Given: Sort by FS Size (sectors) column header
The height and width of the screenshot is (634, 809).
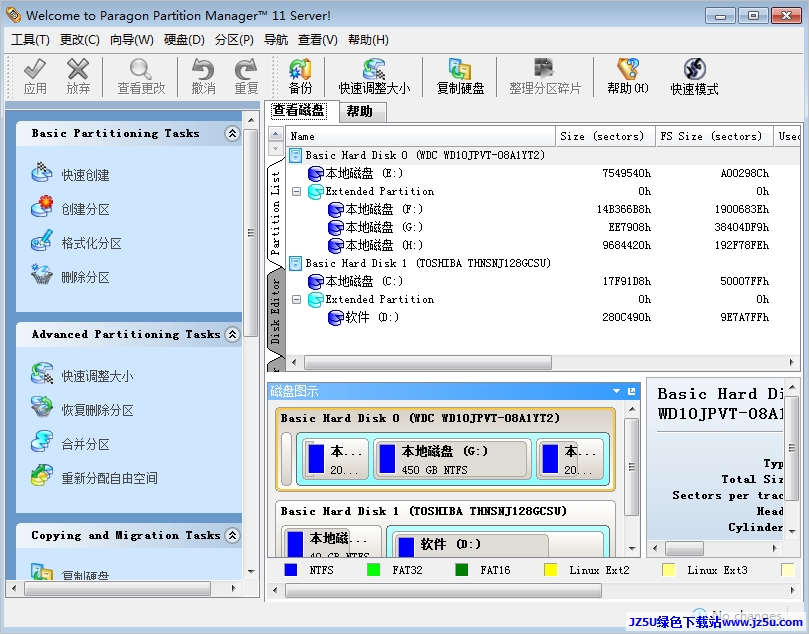Looking at the screenshot, I should (714, 136).
